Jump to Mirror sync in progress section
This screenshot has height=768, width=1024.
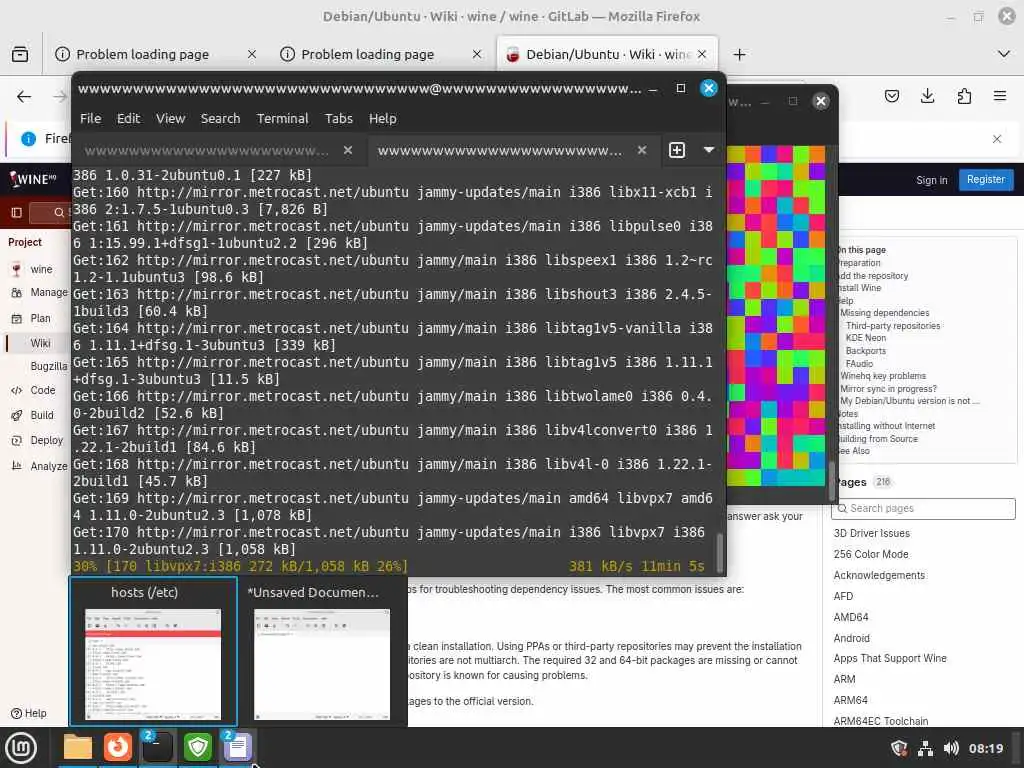(888, 389)
